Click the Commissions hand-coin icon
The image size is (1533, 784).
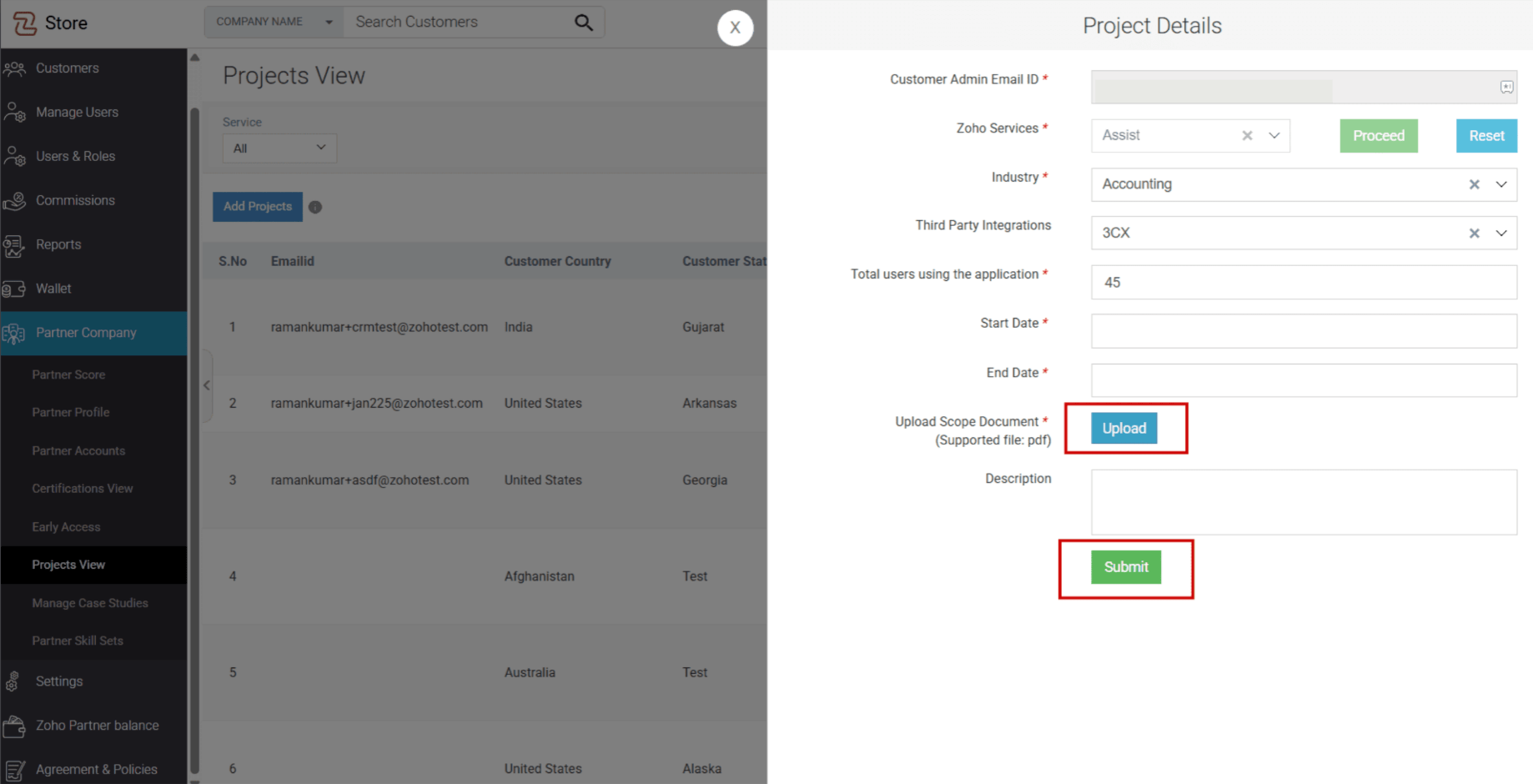click(14, 200)
